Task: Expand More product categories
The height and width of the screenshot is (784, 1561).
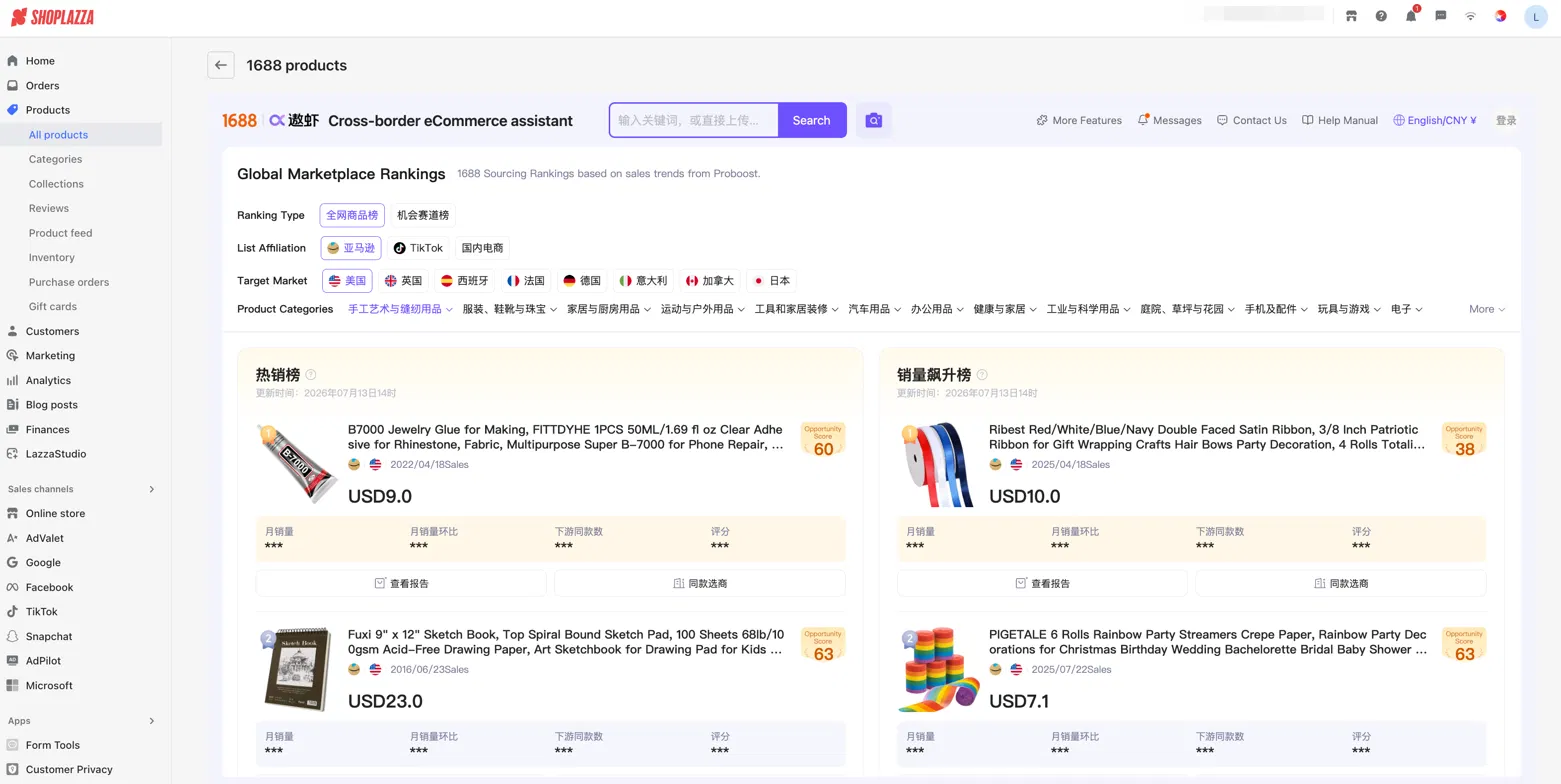Action: pyautogui.click(x=1487, y=309)
